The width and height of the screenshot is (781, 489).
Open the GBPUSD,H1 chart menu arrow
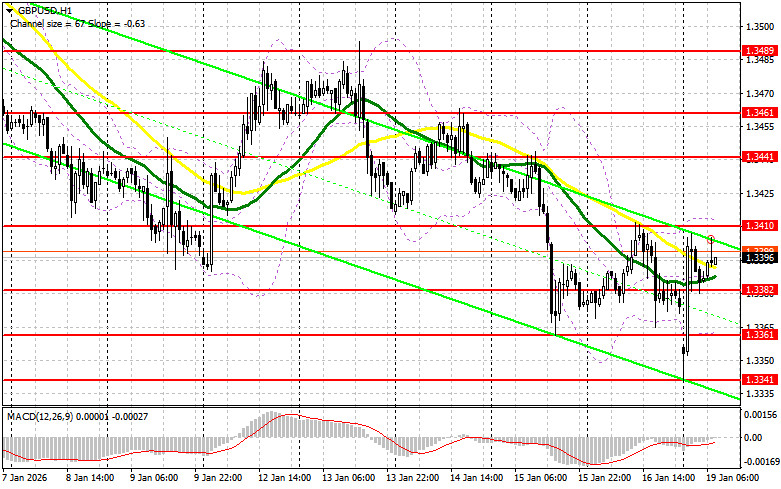point(9,10)
